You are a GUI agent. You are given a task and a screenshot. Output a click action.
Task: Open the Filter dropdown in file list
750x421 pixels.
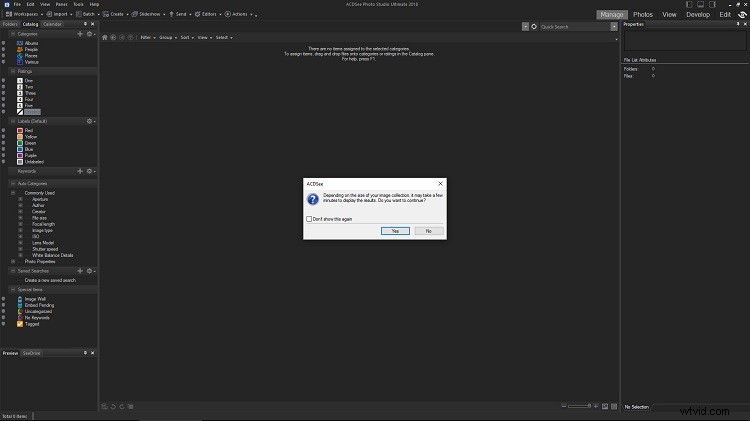tap(148, 37)
